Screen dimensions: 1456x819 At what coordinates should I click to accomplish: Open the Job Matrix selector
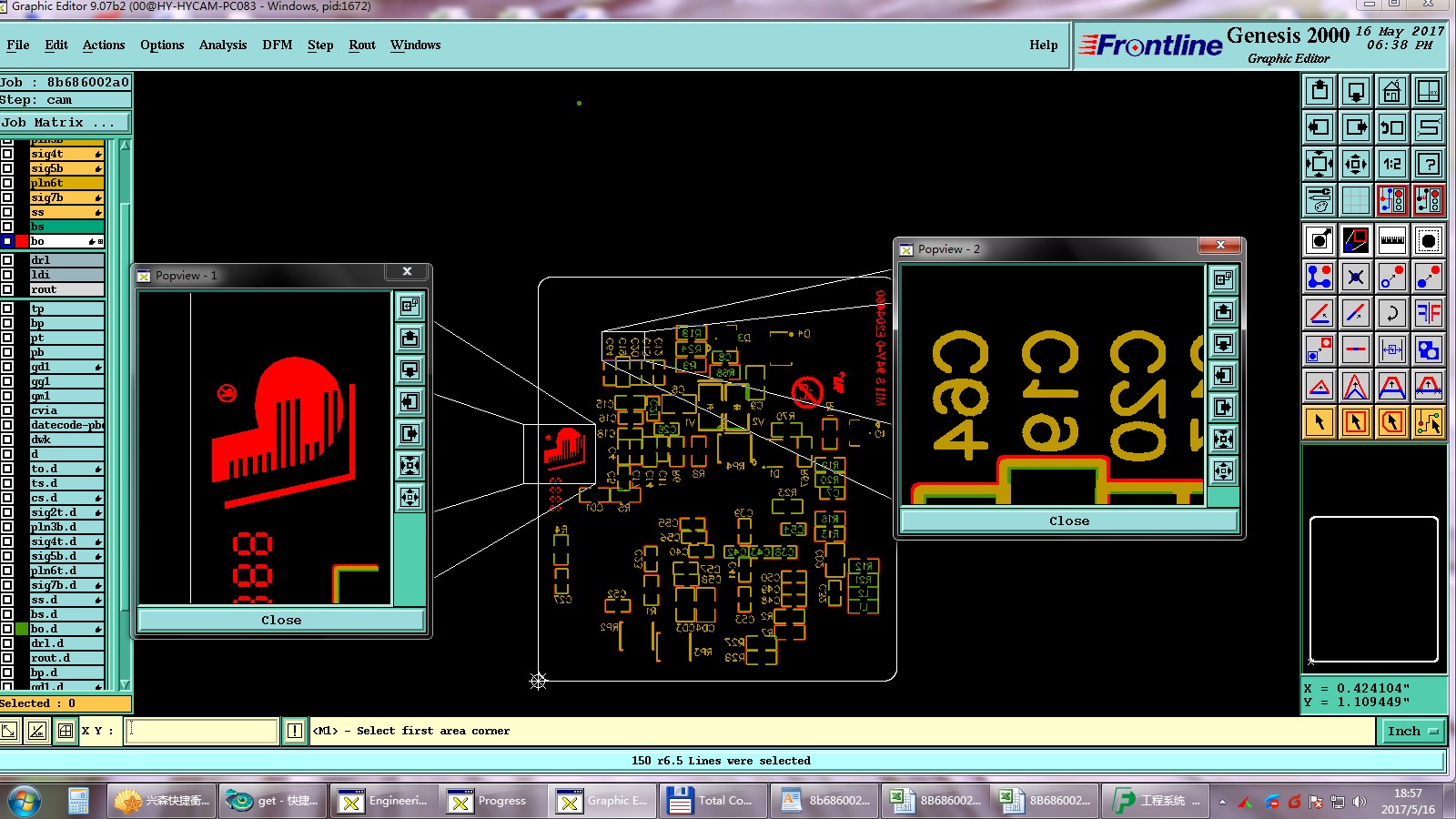click(x=66, y=122)
